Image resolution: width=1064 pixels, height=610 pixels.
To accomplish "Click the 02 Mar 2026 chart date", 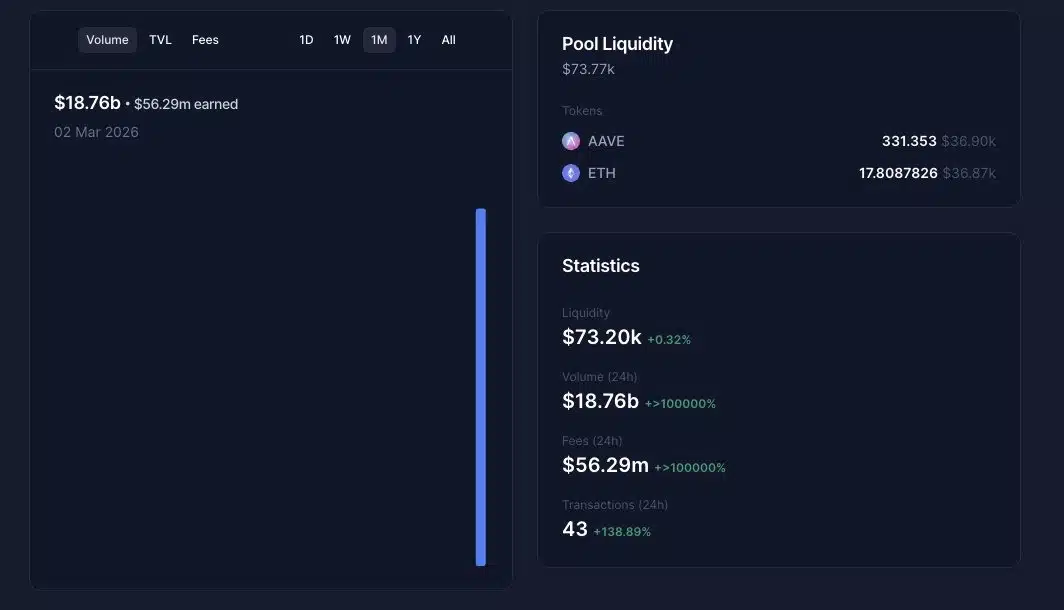I will [x=96, y=132].
